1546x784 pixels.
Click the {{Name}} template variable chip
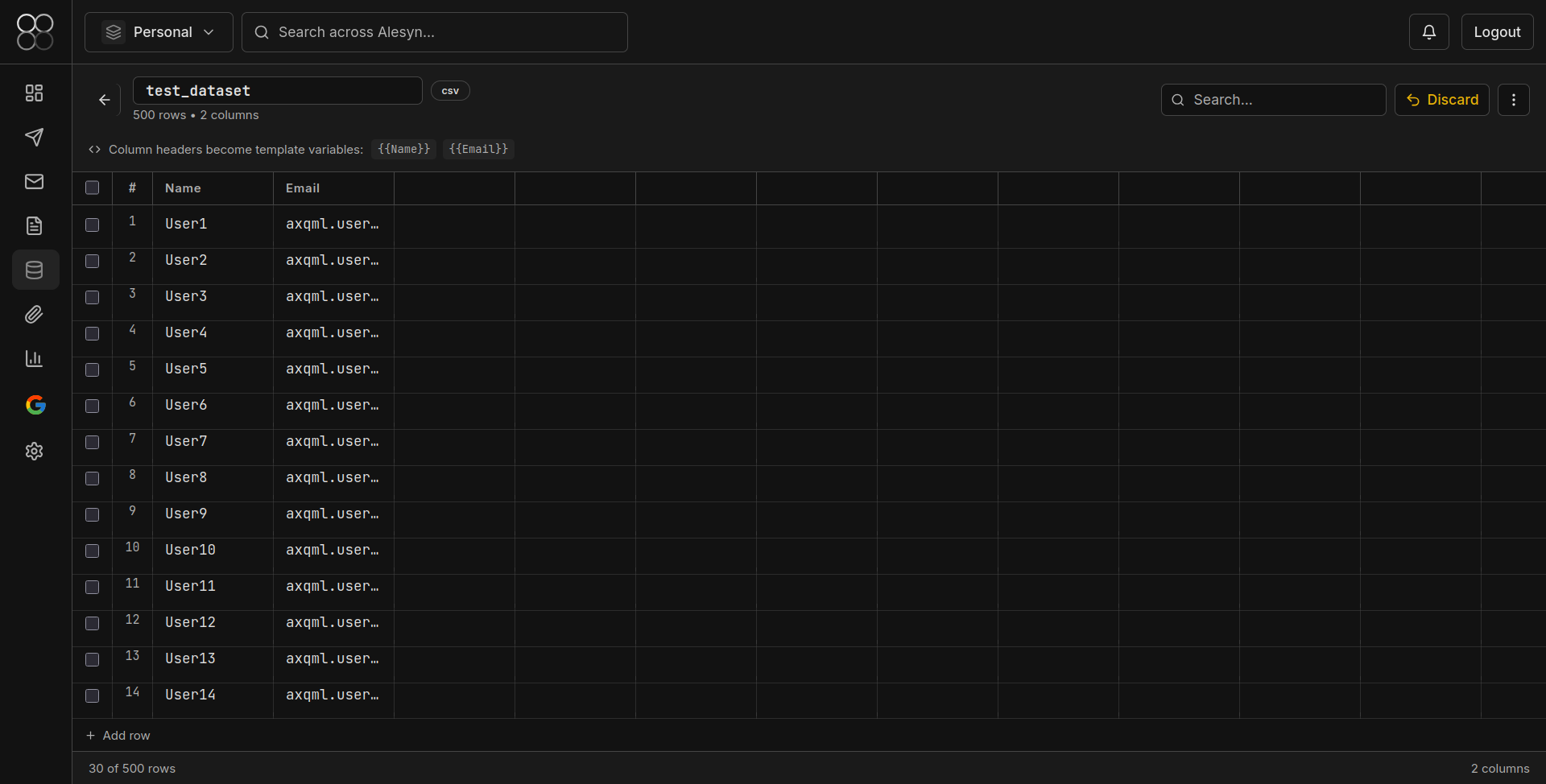pos(403,150)
